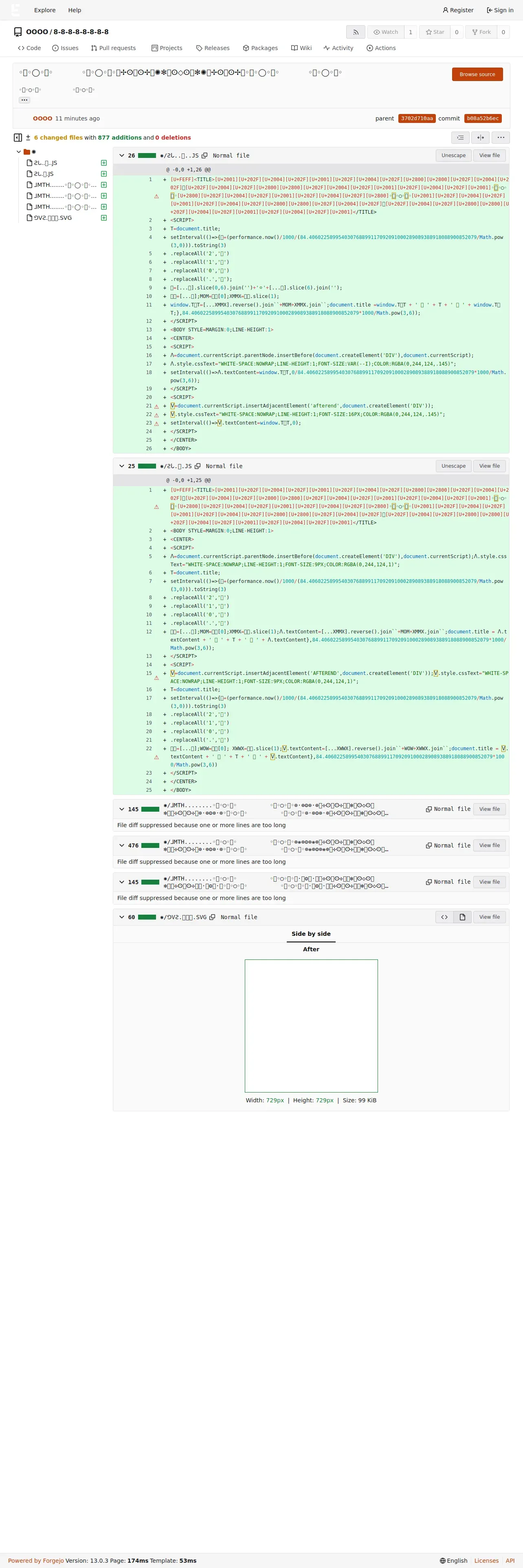Click the Fork button
This screenshot has height=1568, width=523.
tap(481, 32)
